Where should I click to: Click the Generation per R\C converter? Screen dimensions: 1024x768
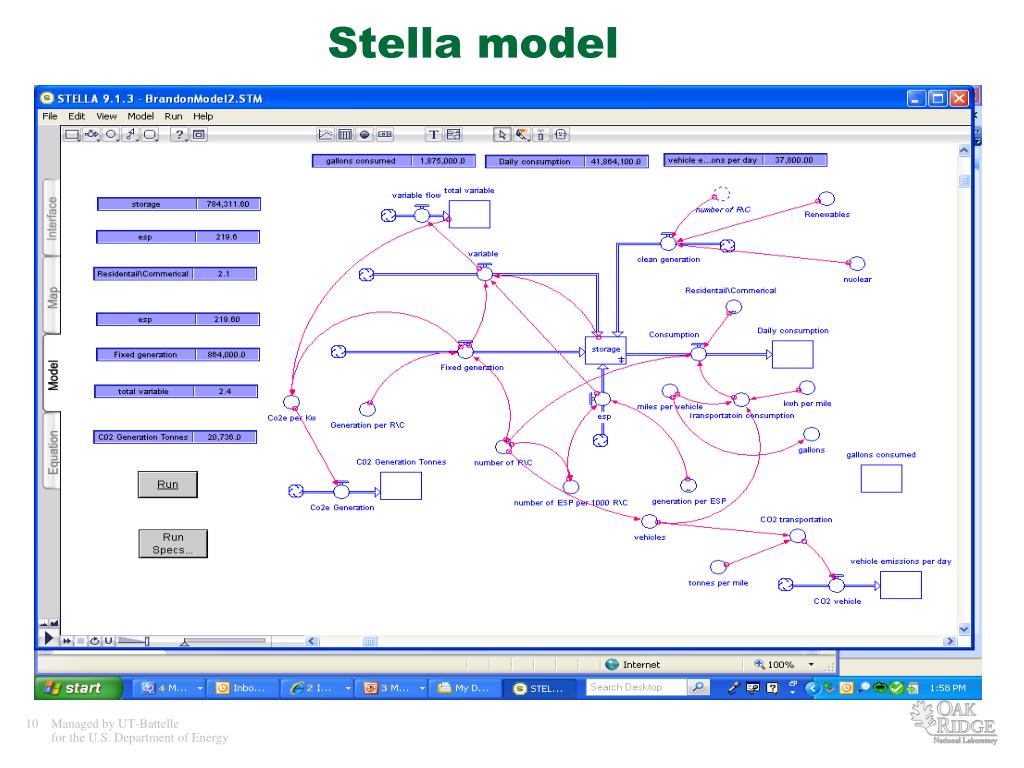pos(368,409)
